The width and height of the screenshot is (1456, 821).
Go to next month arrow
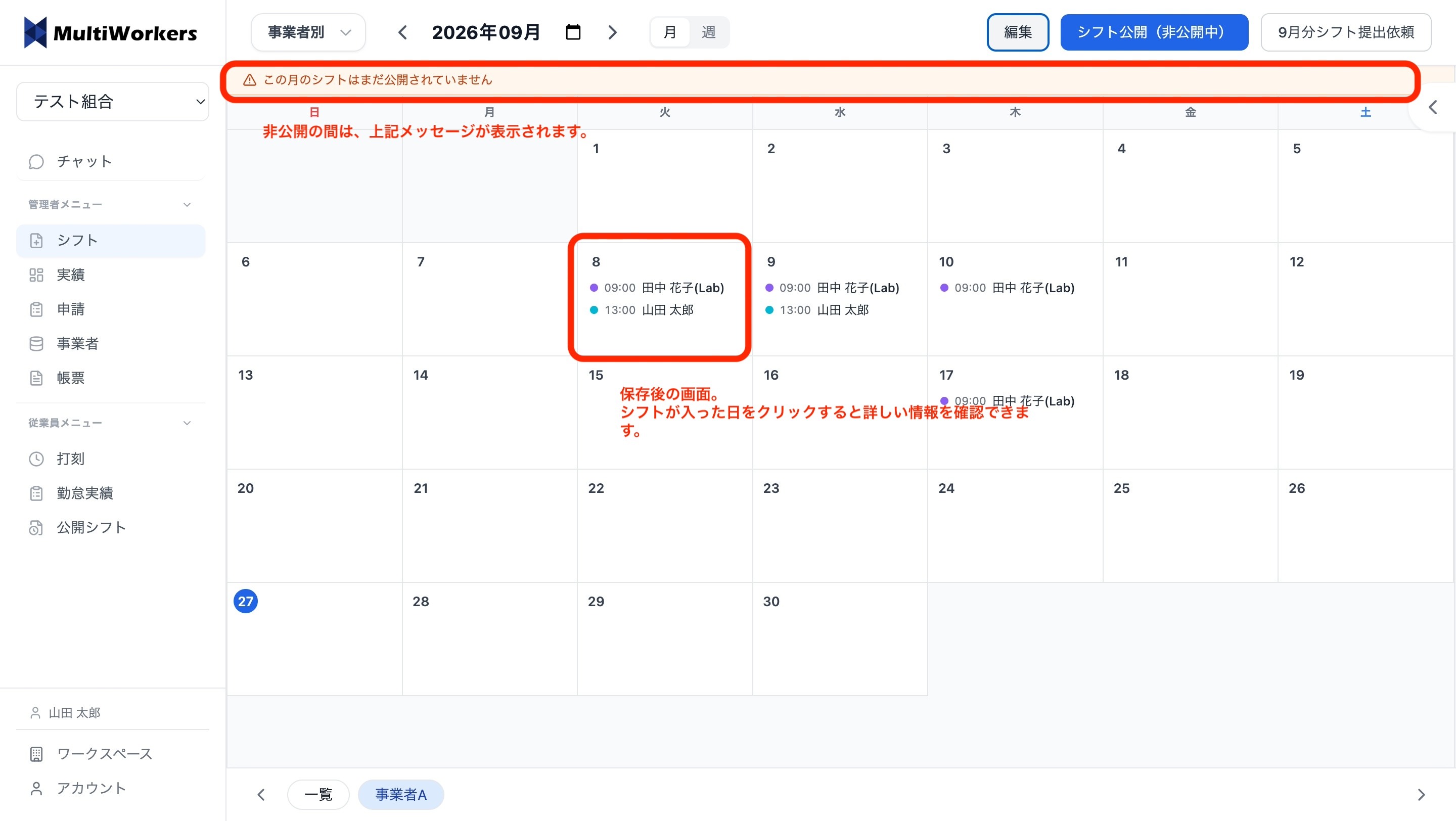click(612, 32)
